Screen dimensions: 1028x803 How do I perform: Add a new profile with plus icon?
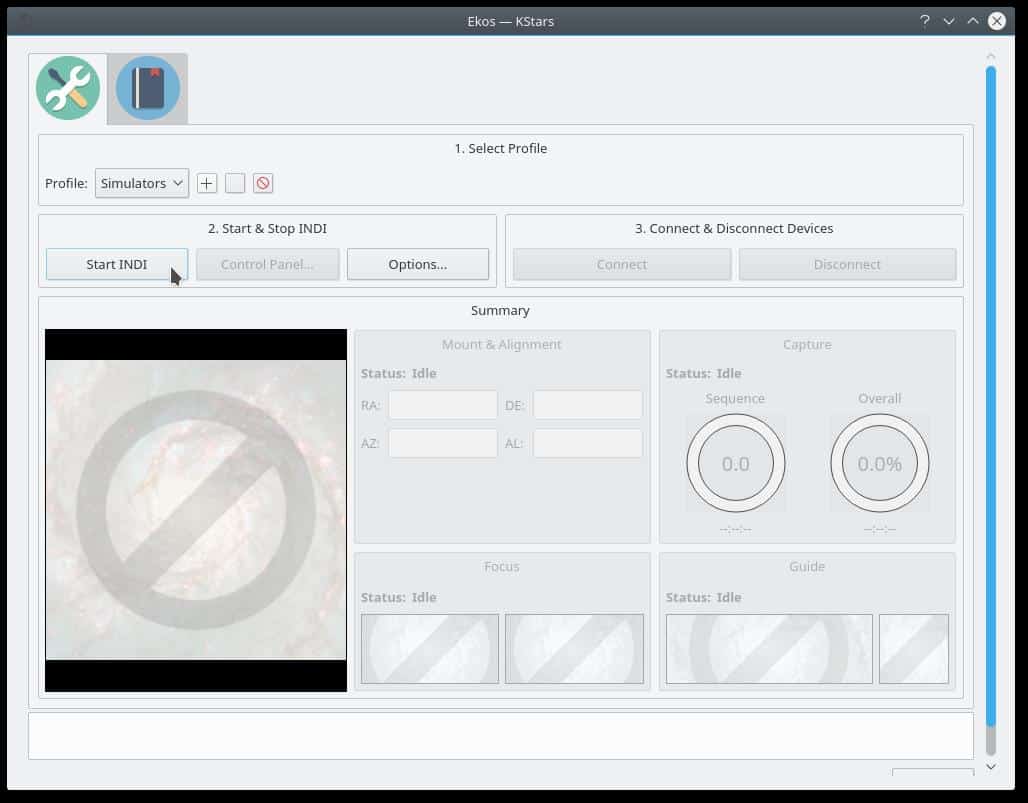tap(207, 184)
